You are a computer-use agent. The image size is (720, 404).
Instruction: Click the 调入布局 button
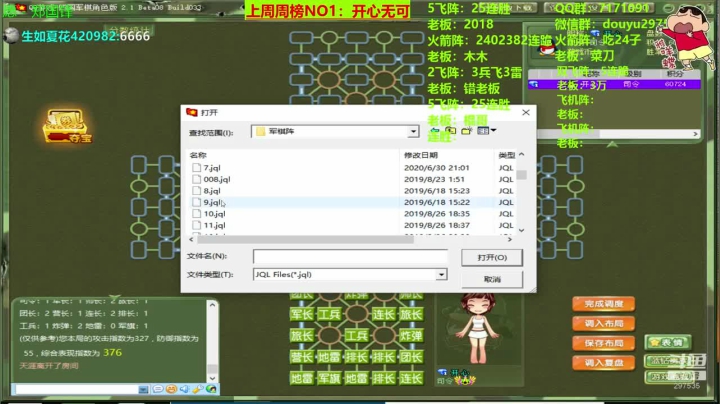(603, 324)
